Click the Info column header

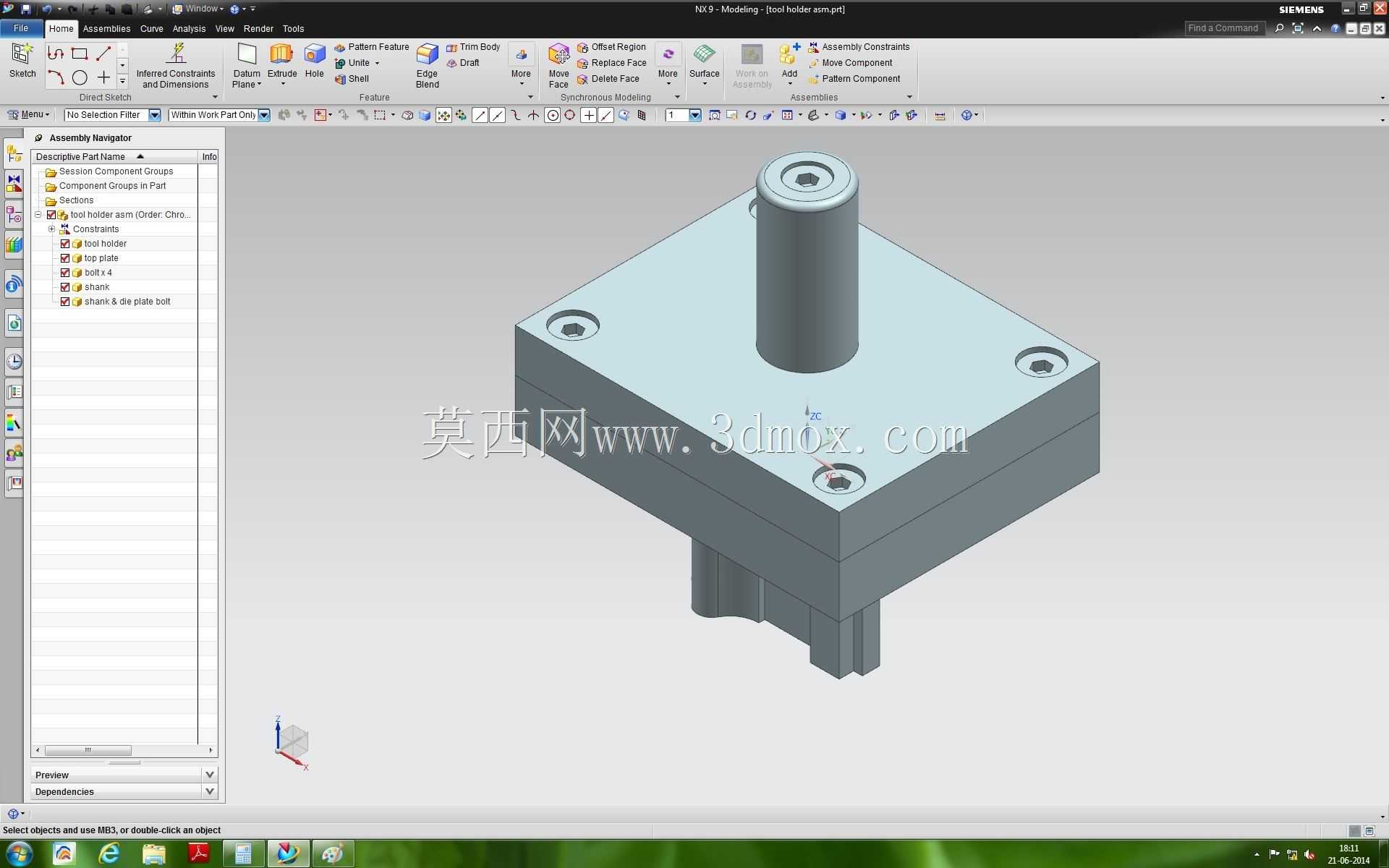tap(209, 157)
